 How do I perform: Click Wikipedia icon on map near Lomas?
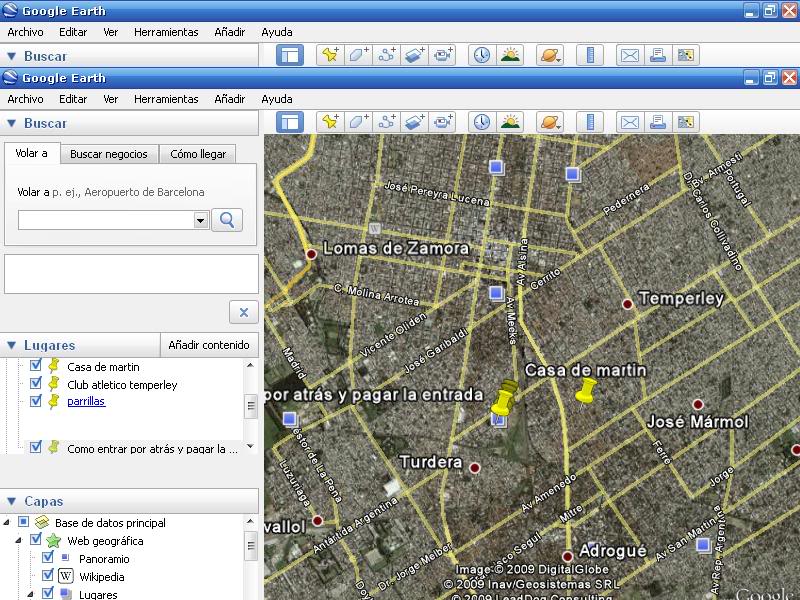[375, 229]
